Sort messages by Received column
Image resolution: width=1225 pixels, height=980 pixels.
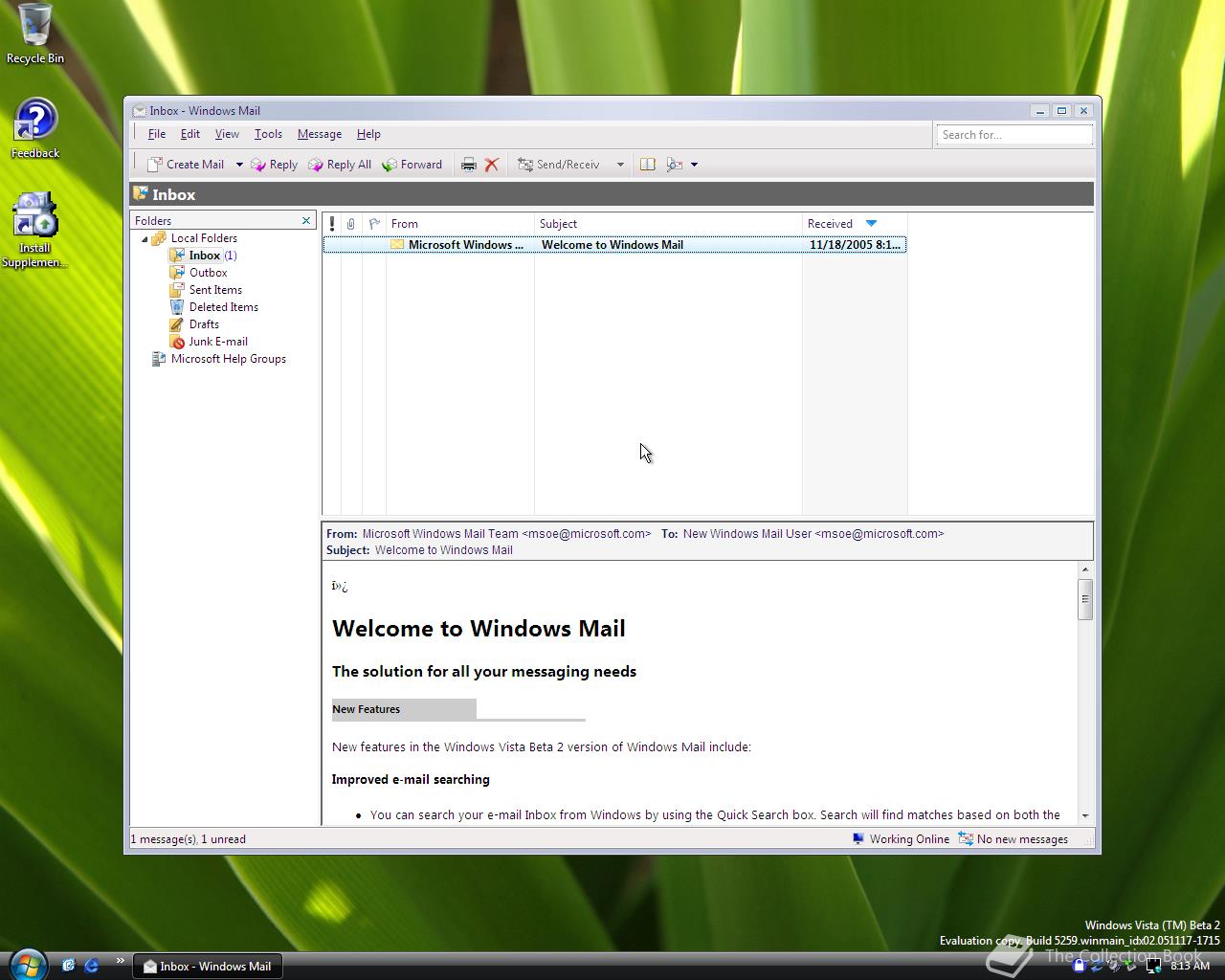coord(855,224)
